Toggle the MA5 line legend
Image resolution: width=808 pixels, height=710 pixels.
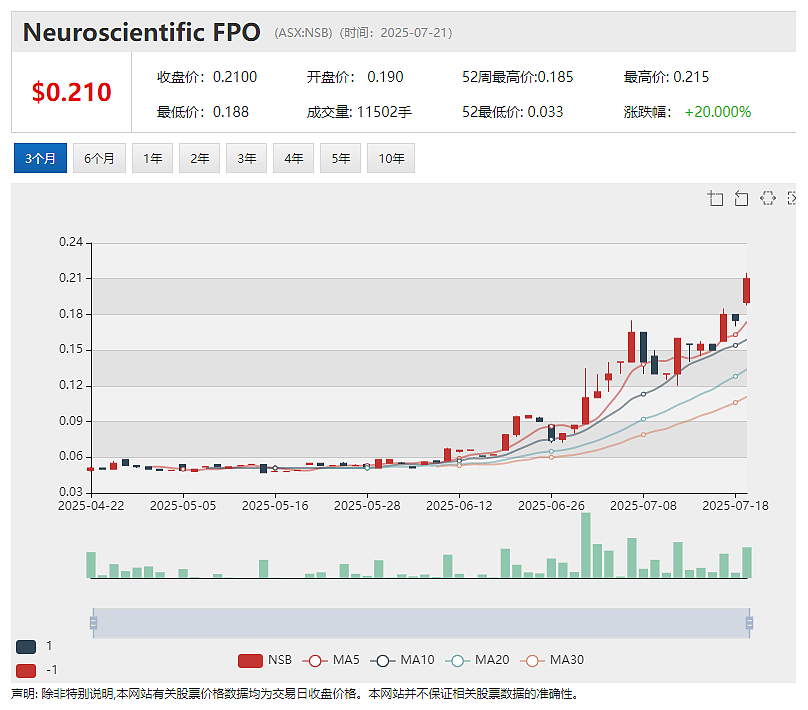(x=331, y=661)
